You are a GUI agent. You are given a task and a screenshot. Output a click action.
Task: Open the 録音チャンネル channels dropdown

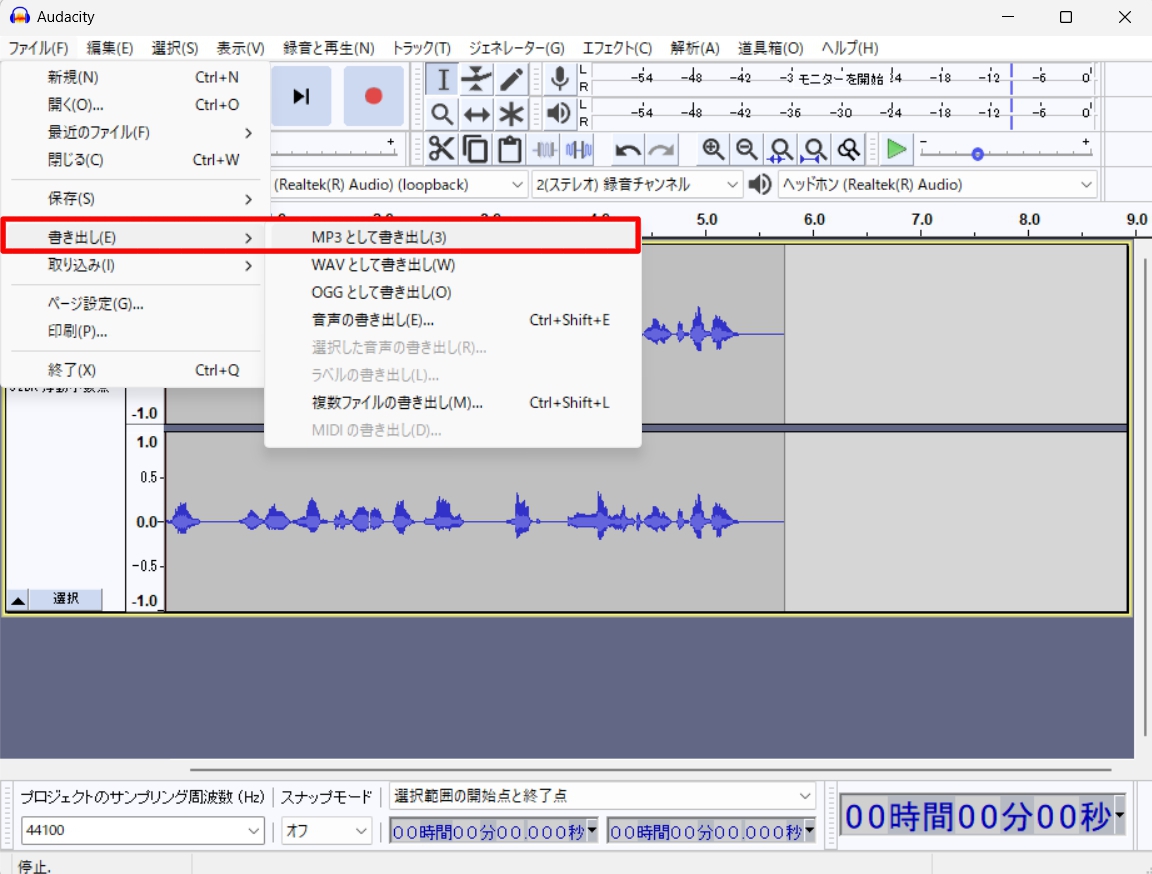(733, 184)
